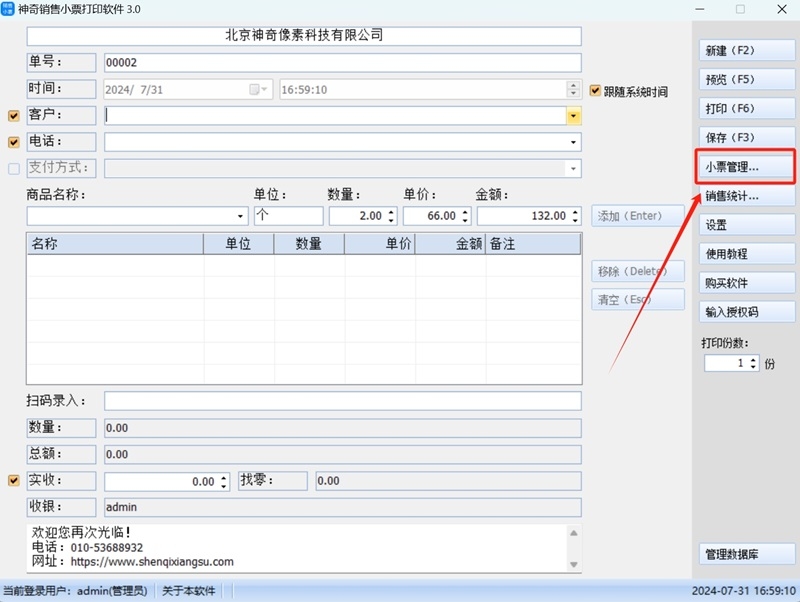The height and width of the screenshot is (602, 800).
Task: Click the 预览 (F5) button
Action: (747, 80)
